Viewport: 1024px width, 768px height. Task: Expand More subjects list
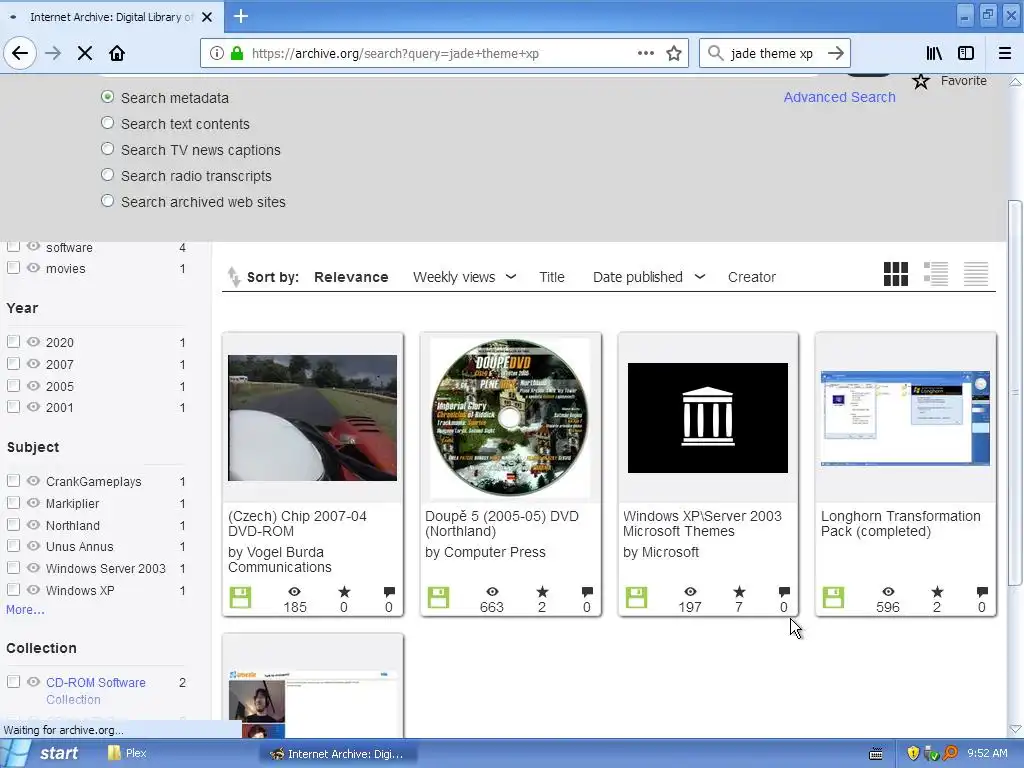(25, 609)
